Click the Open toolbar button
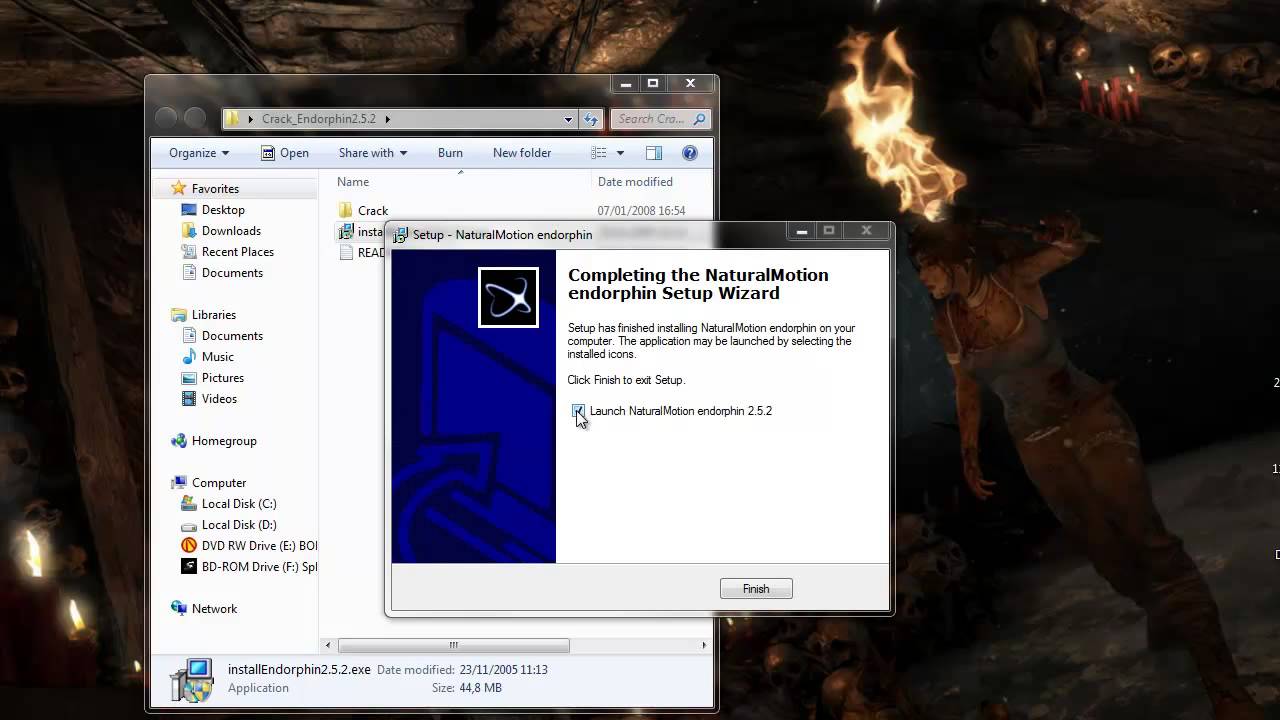 pos(285,153)
